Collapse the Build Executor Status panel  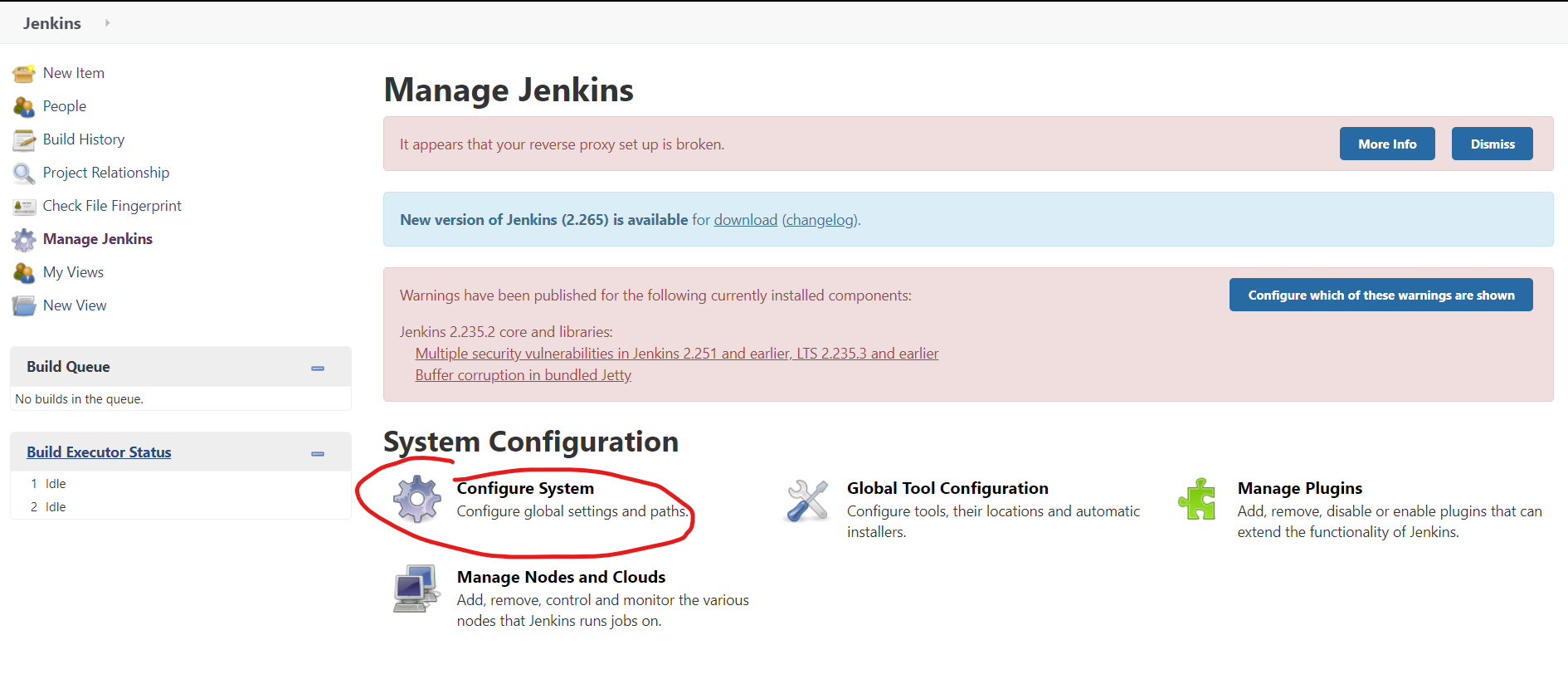[318, 453]
